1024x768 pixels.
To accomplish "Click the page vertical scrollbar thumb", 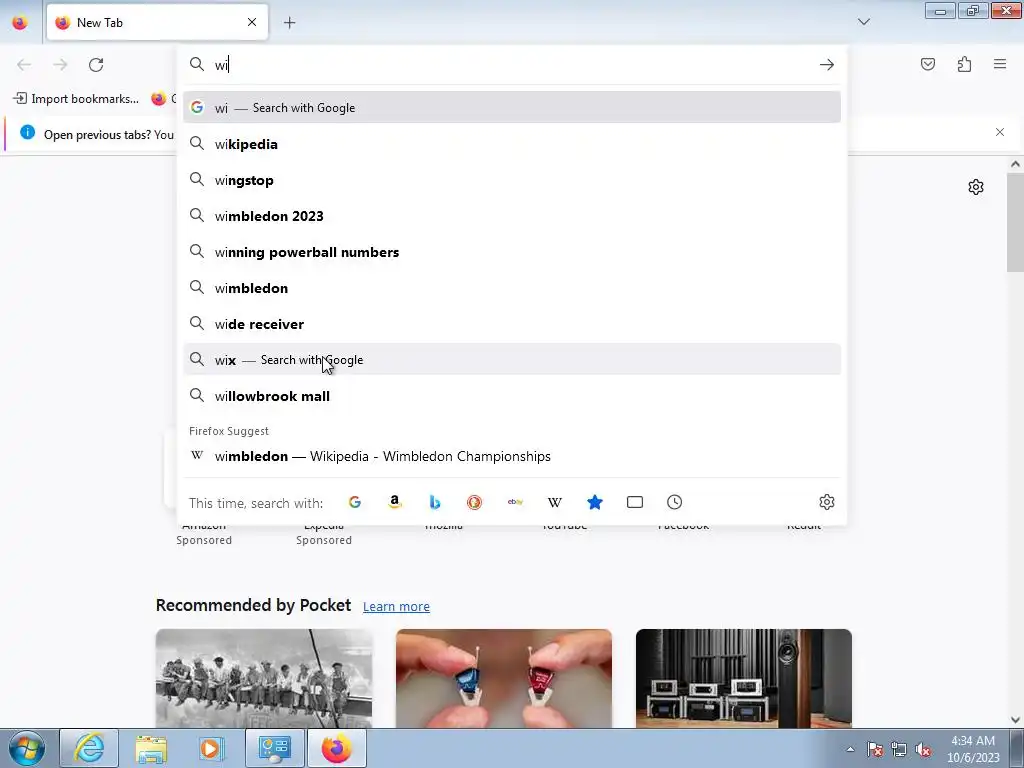I will click(x=1015, y=222).
